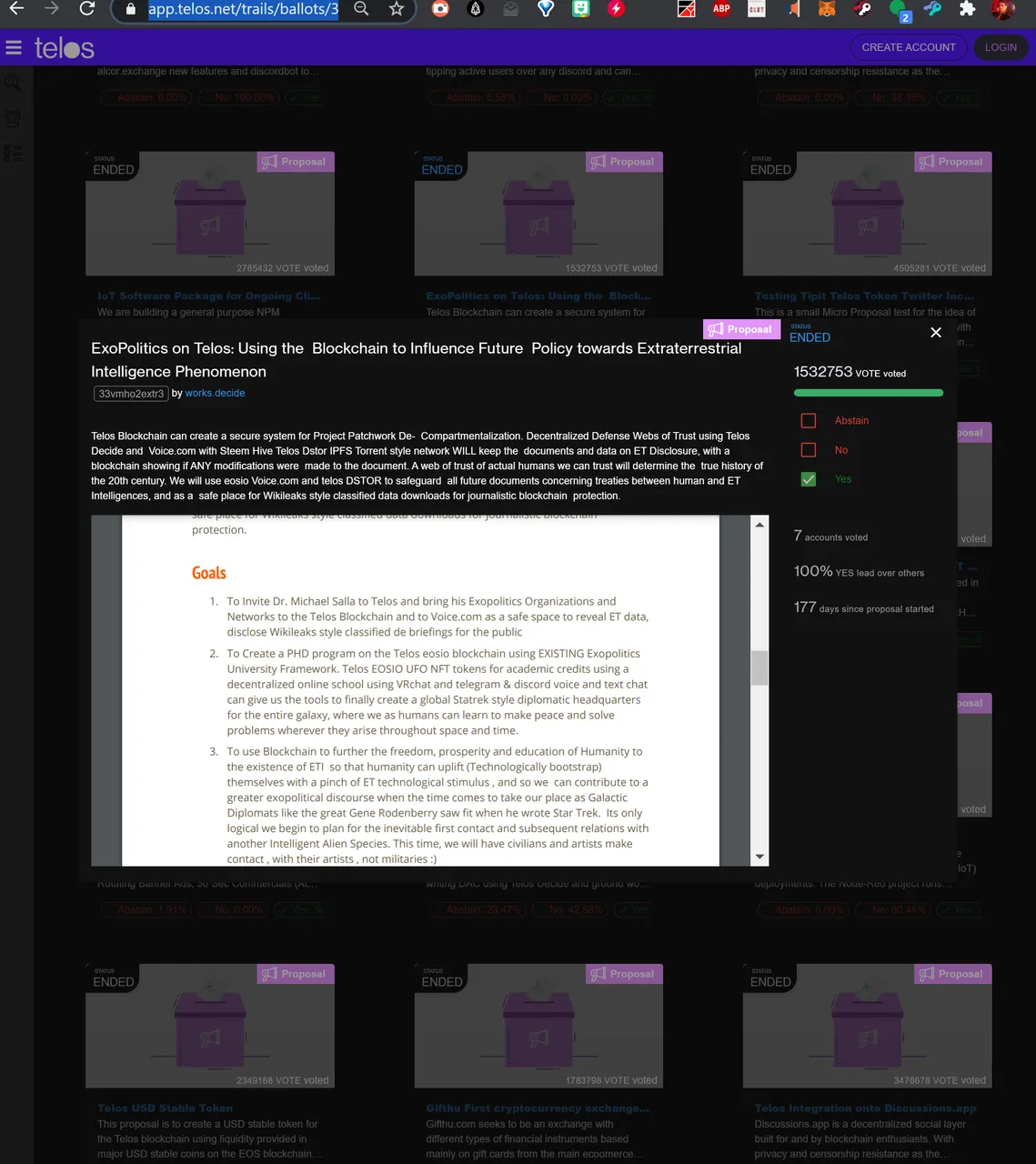Image resolution: width=1036 pixels, height=1164 pixels.
Task: Open the red lightning bolt extension
Action: pos(616,8)
